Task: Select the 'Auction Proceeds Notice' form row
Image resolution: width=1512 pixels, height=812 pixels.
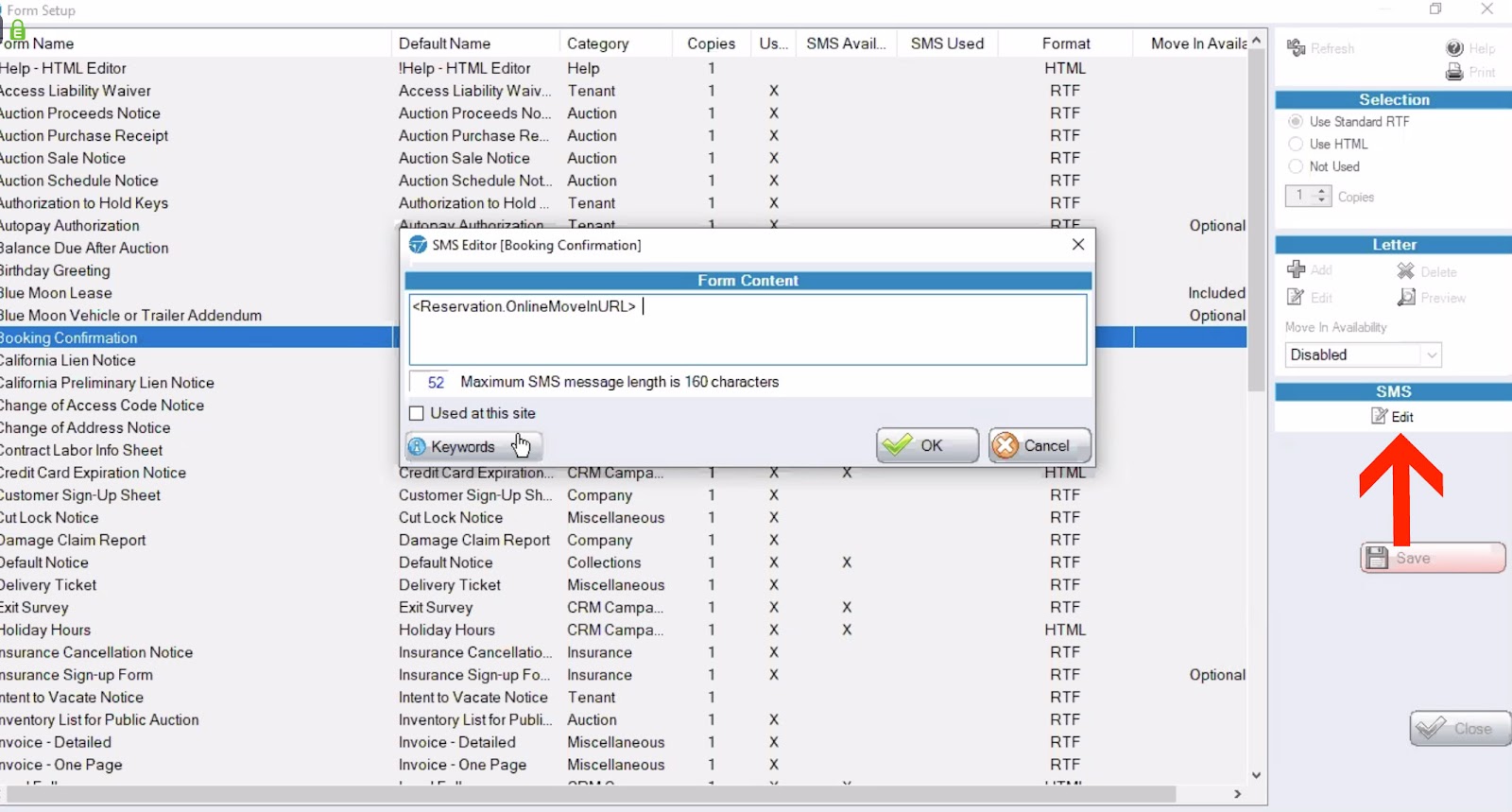Action: (x=624, y=113)
